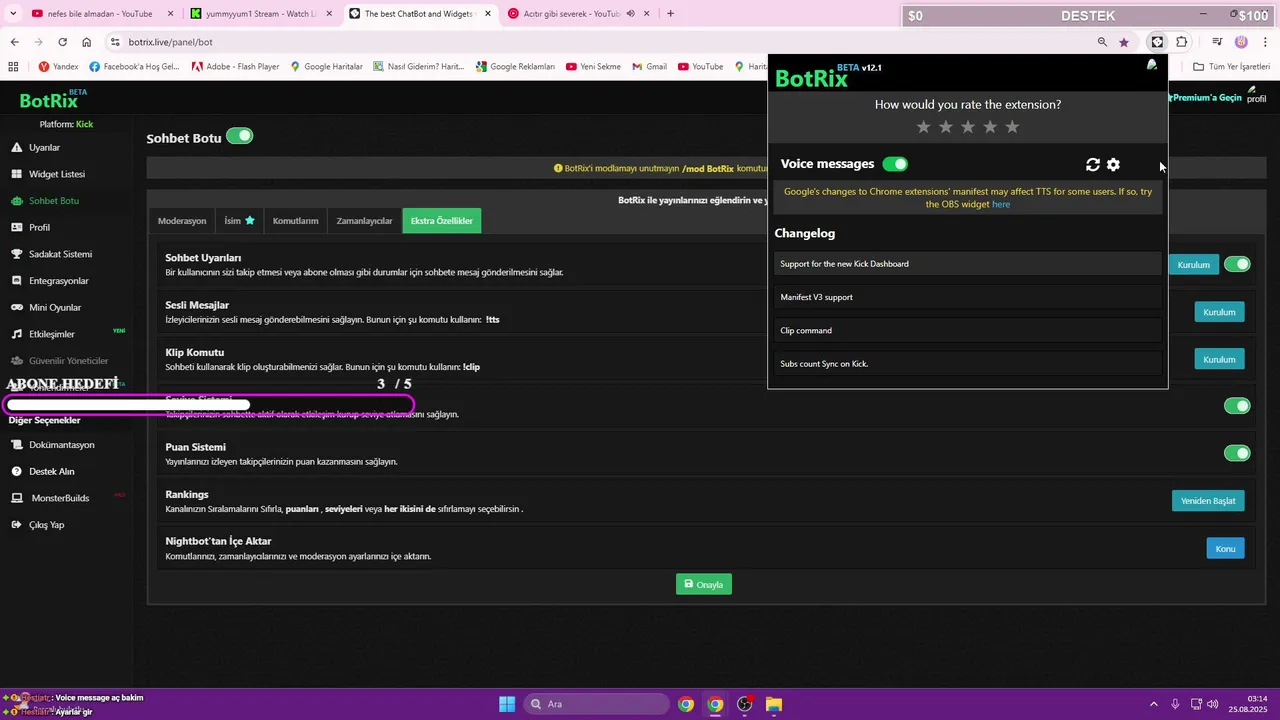Viewport: 1280px width, 720px height.
Task: Open new browser tab plus button
Action: [670, 14]
